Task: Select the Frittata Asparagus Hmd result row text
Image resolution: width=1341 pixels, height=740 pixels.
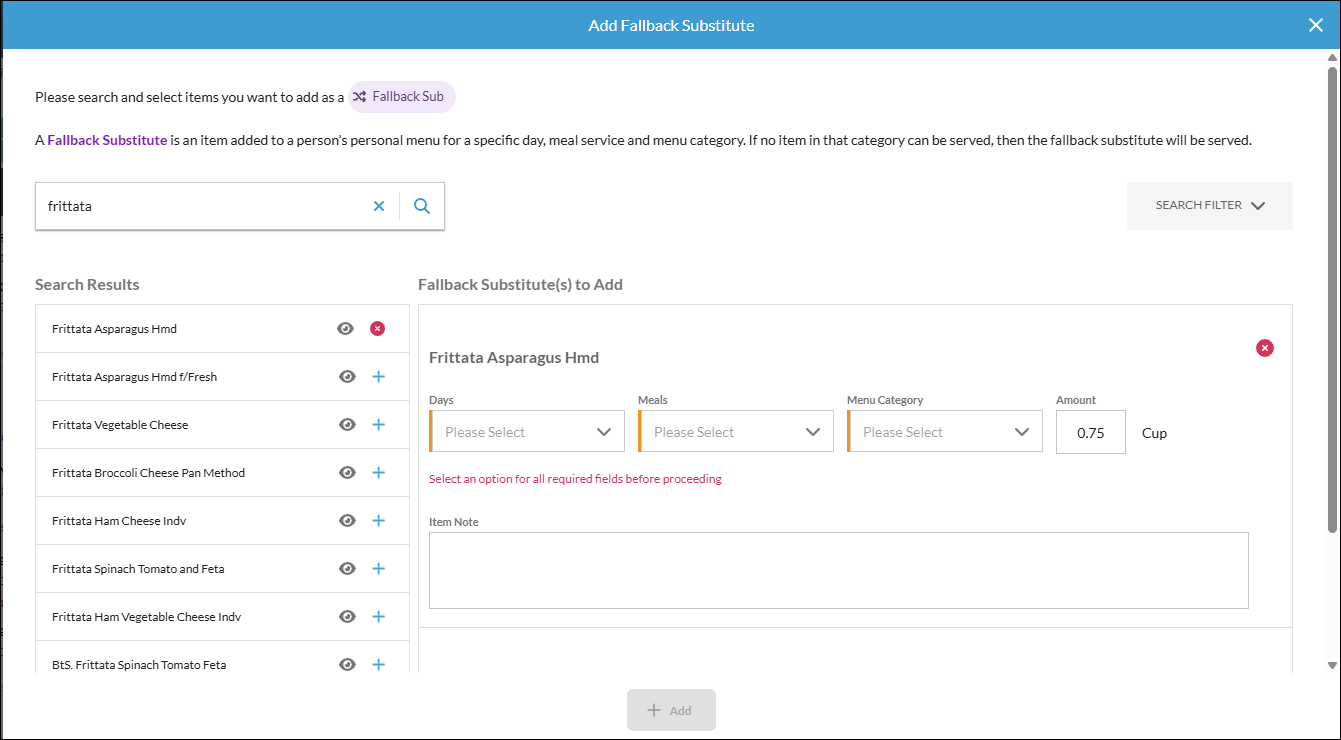Action: click(x=114, y=329)
